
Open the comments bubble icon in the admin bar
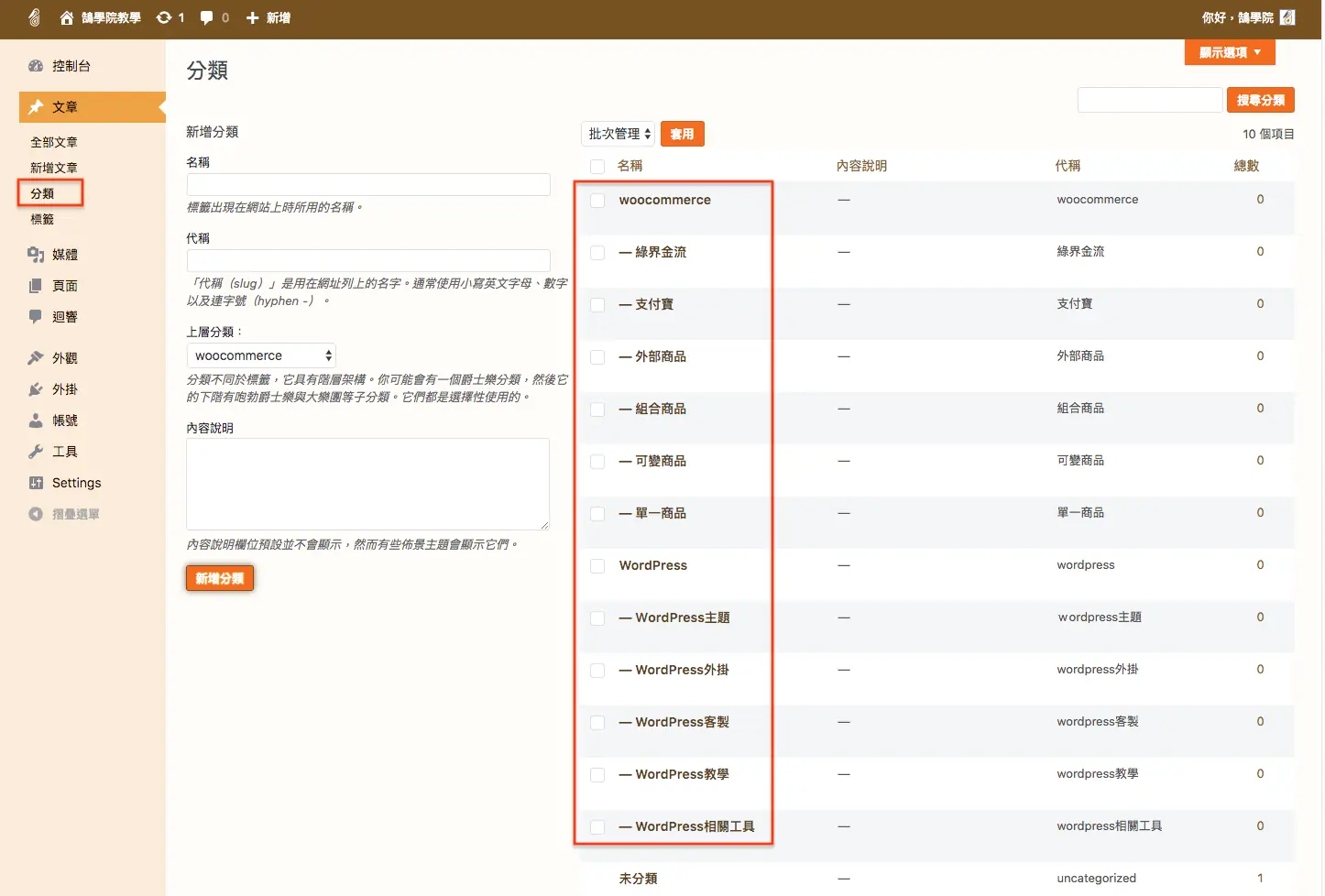[x=206, y=17]
